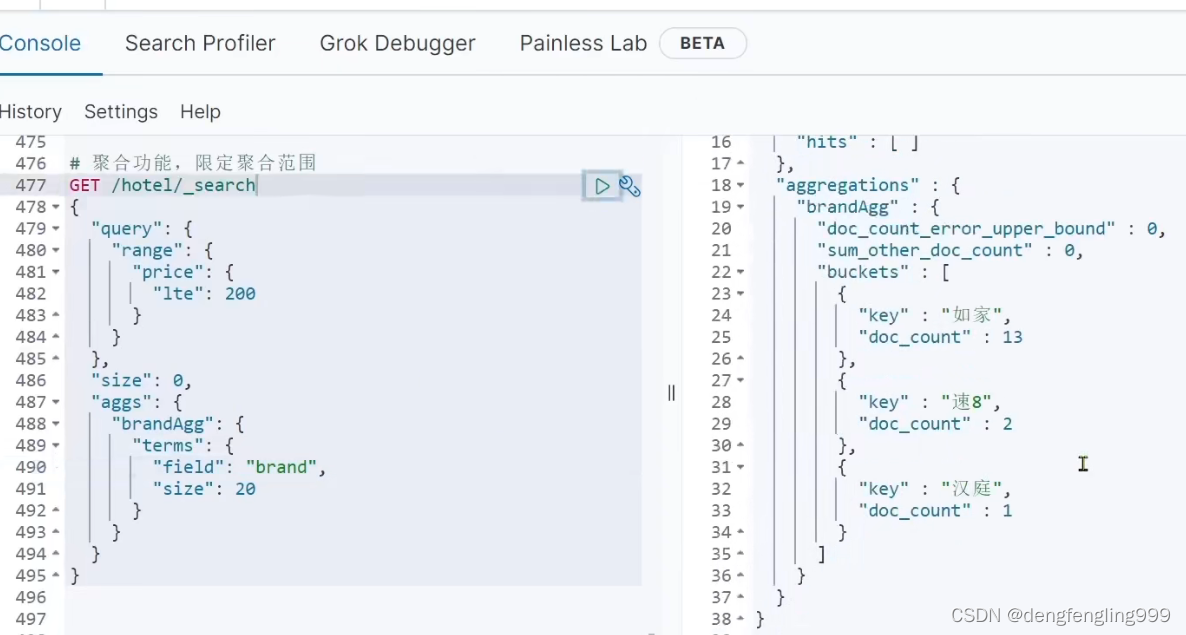Open the wrench request options menu

point(630,186)
